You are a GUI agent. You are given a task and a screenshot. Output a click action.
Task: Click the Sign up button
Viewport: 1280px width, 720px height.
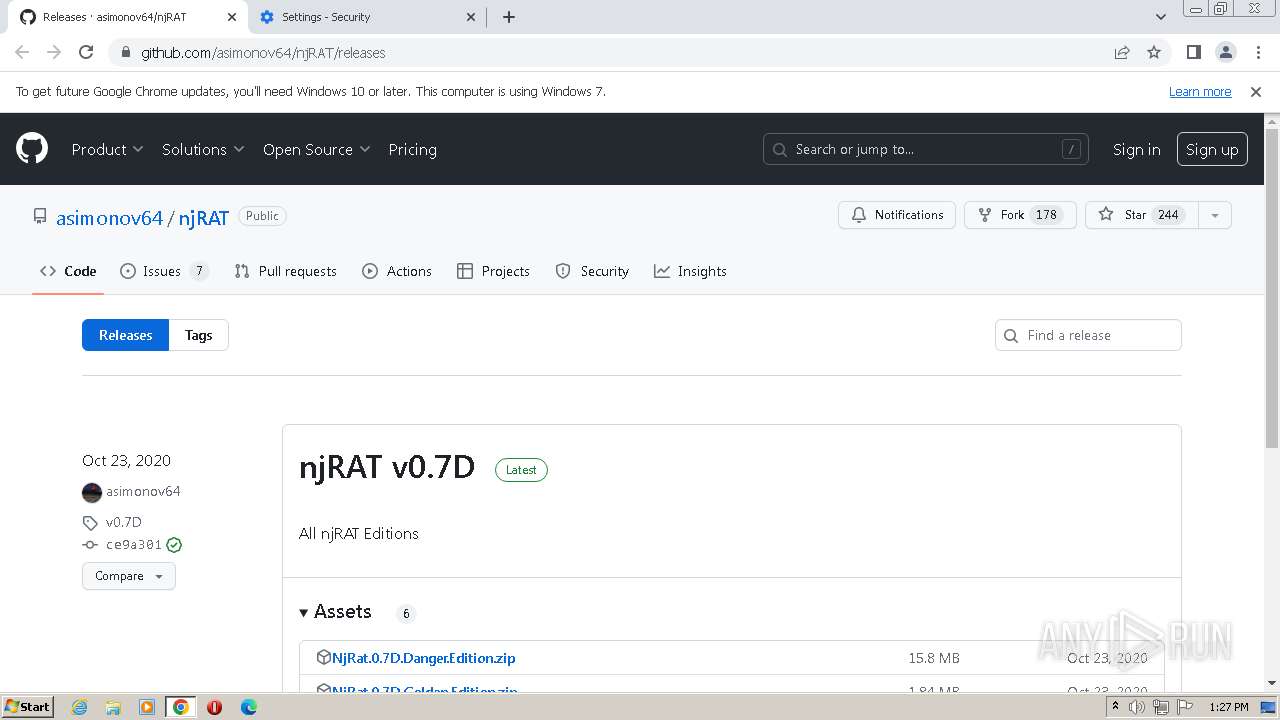tap(1212, 149)
